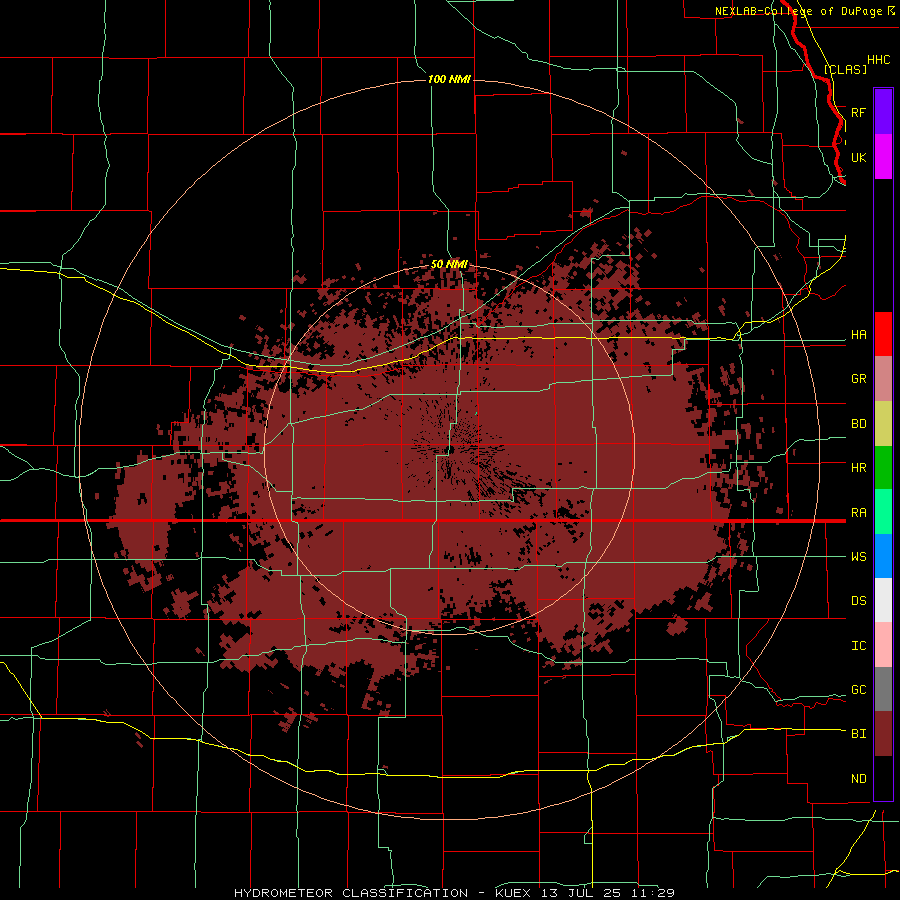Click the BI legend label
Viewport: 900px width, 900px height.
858,734
